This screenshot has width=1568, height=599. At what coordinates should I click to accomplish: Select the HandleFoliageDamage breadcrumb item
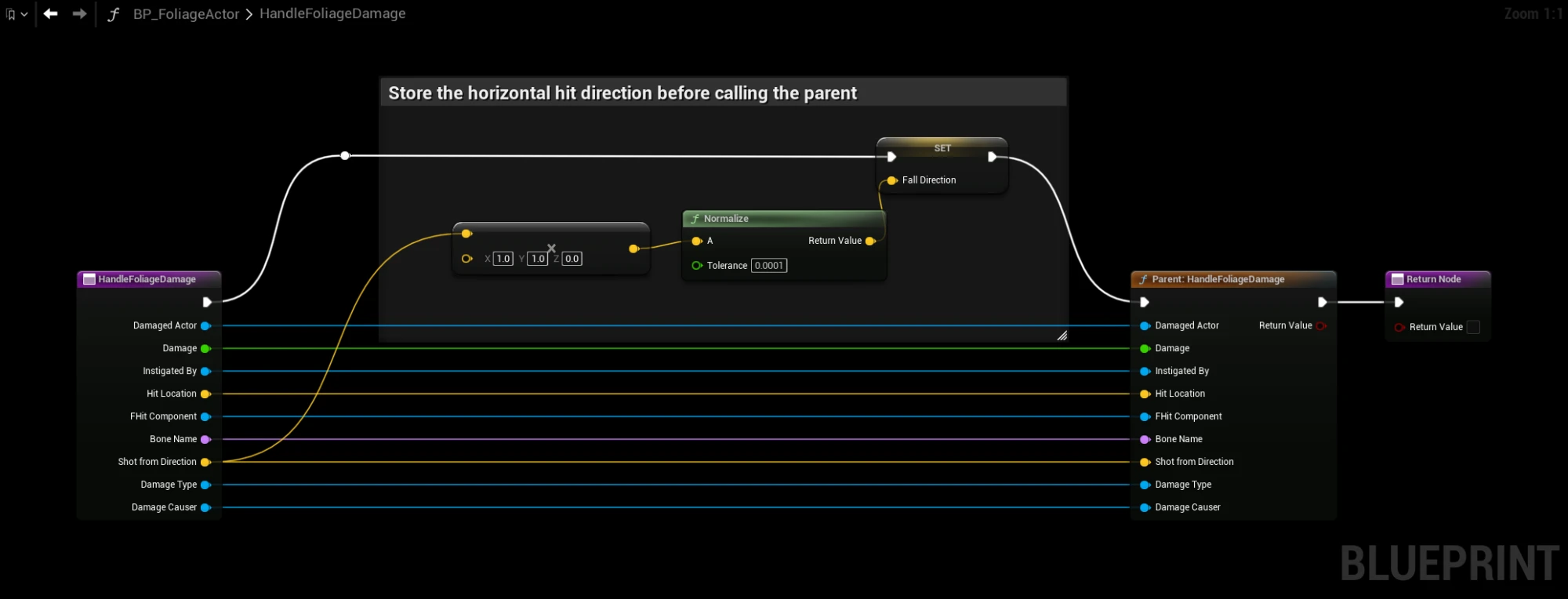[x=332, y=13]
